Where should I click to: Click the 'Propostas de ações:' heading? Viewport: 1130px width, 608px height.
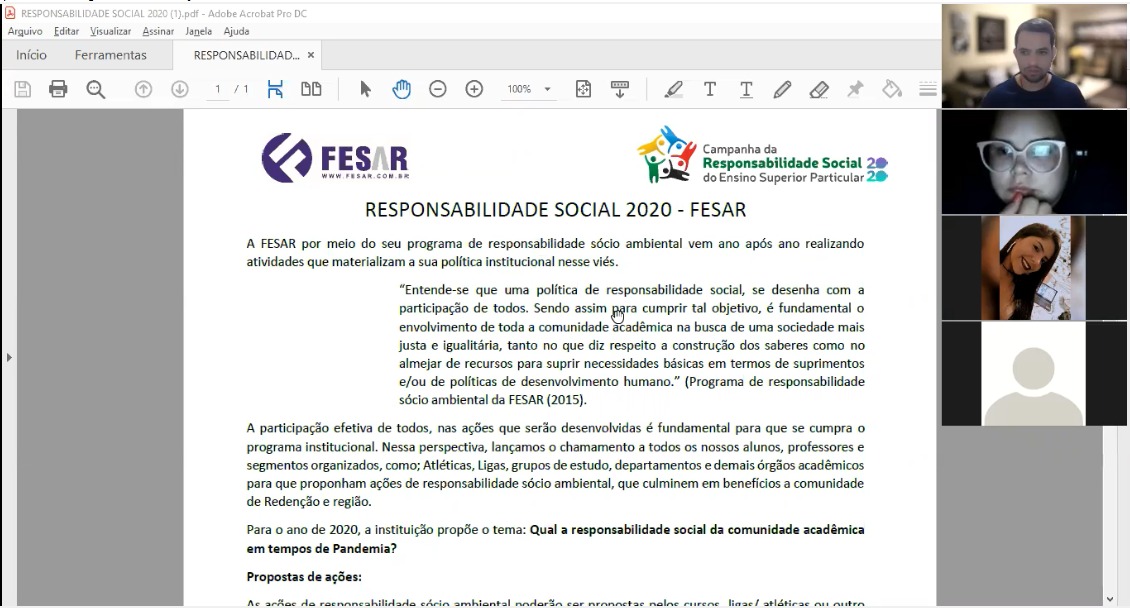tap(304, 577)
